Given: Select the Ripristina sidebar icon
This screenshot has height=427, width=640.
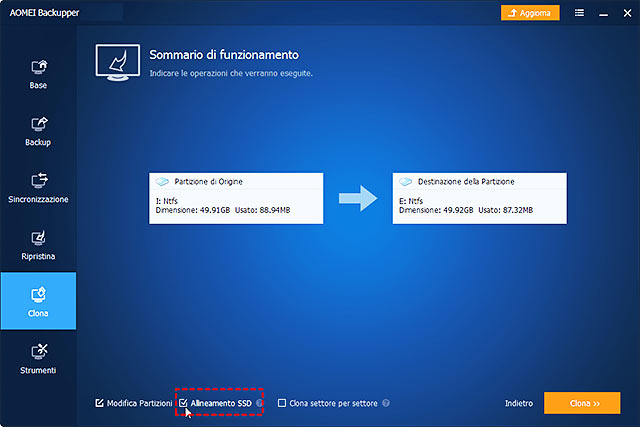Looking at the screenshot, I should tap(38, 244).
